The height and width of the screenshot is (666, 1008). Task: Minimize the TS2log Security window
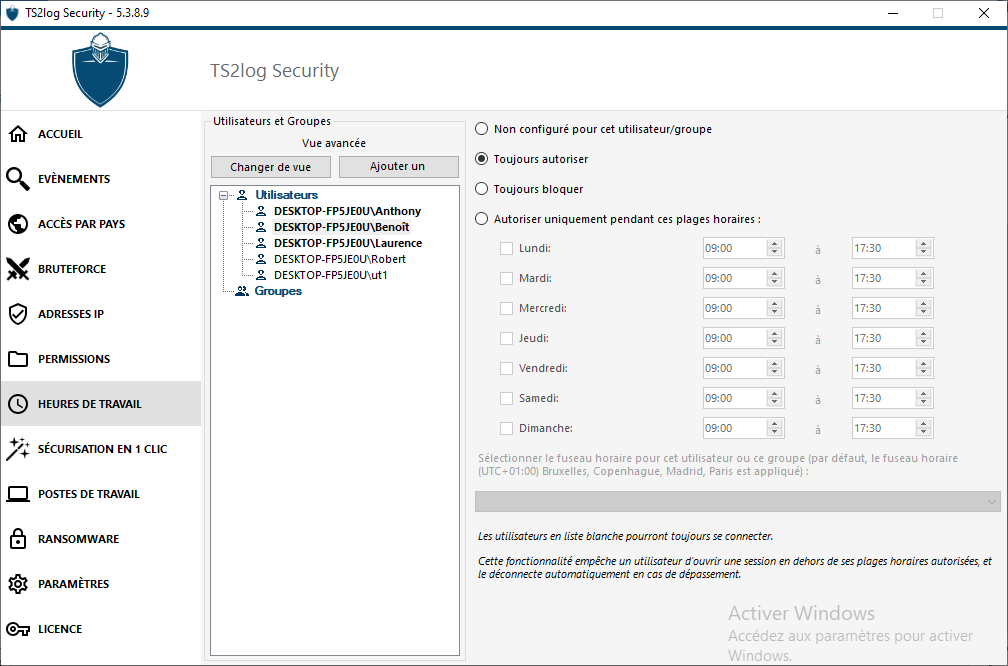coord(892,13)
